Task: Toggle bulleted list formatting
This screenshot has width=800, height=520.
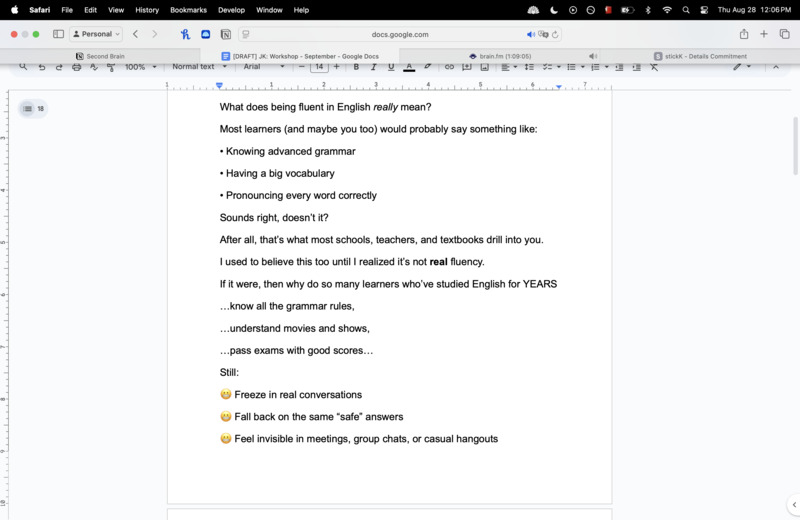Action: click(571, 67)
